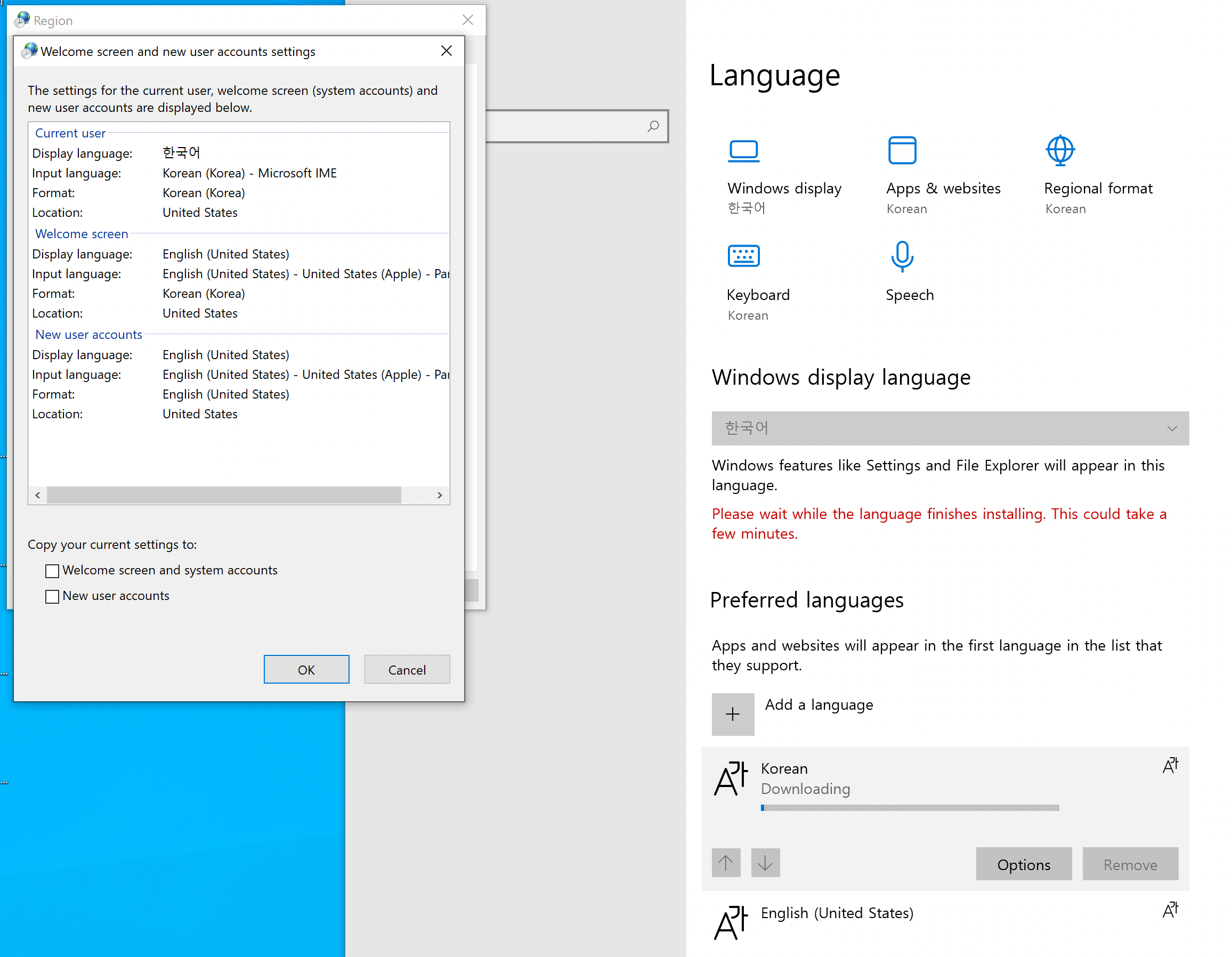Expand the Windows display language dropdown

point(950,428)
